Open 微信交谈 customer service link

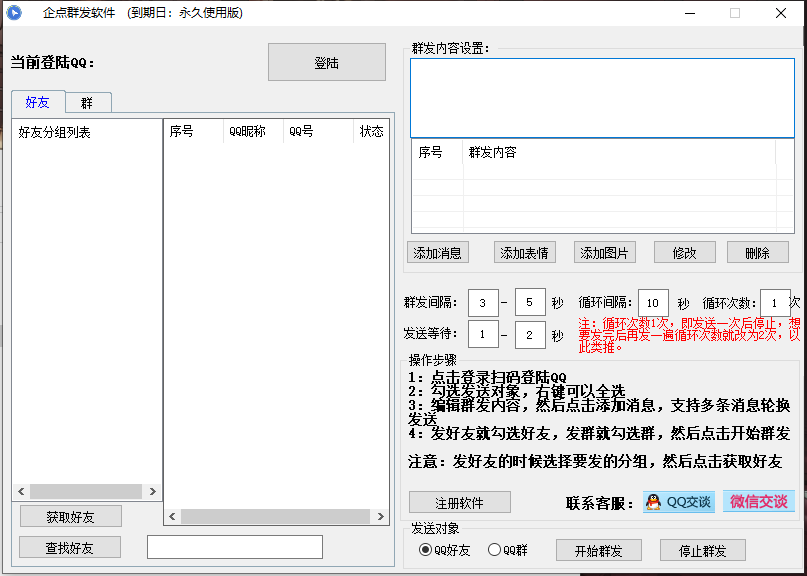click(x=759, y=501)
